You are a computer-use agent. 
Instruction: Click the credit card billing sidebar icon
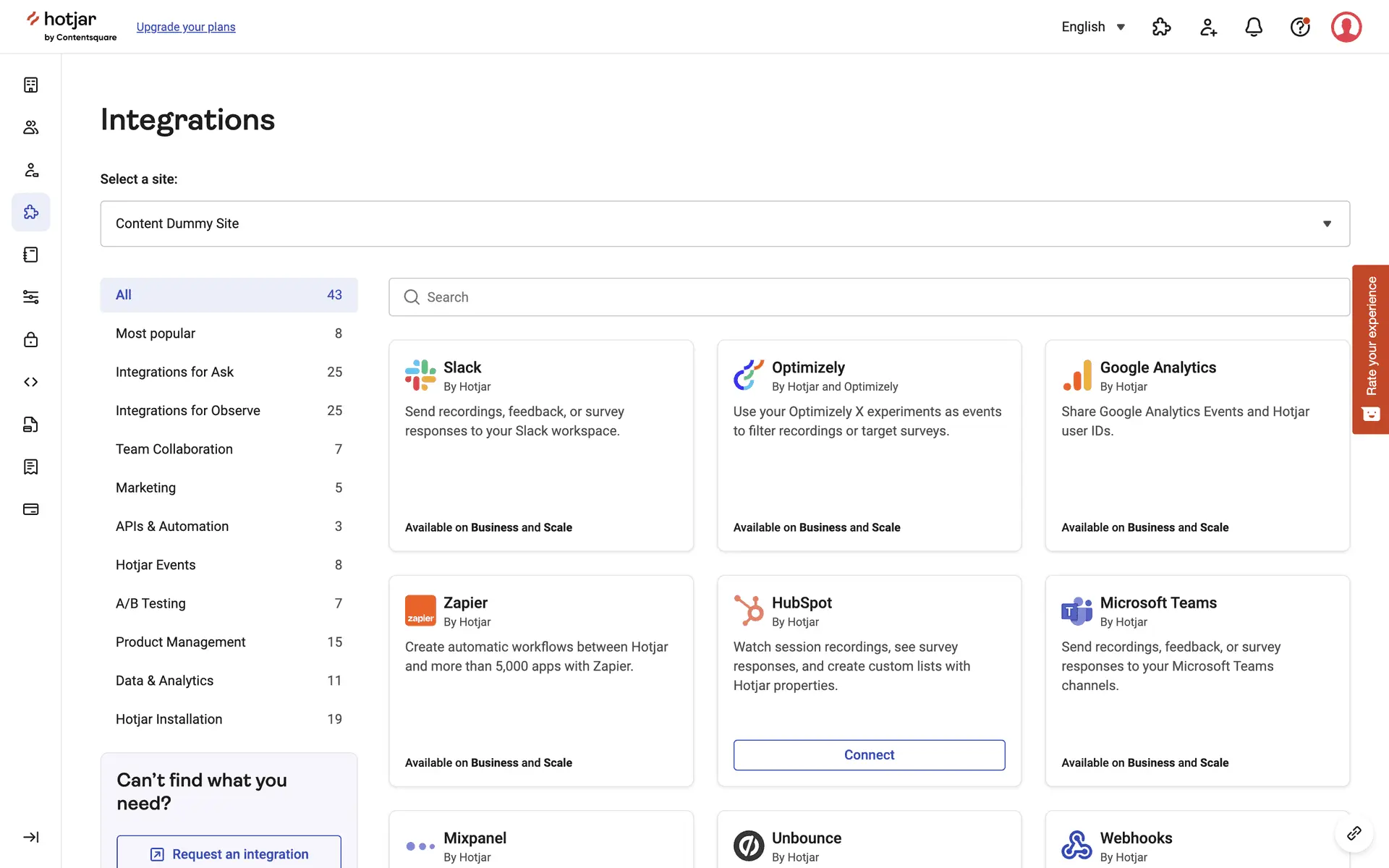point(30,509)
